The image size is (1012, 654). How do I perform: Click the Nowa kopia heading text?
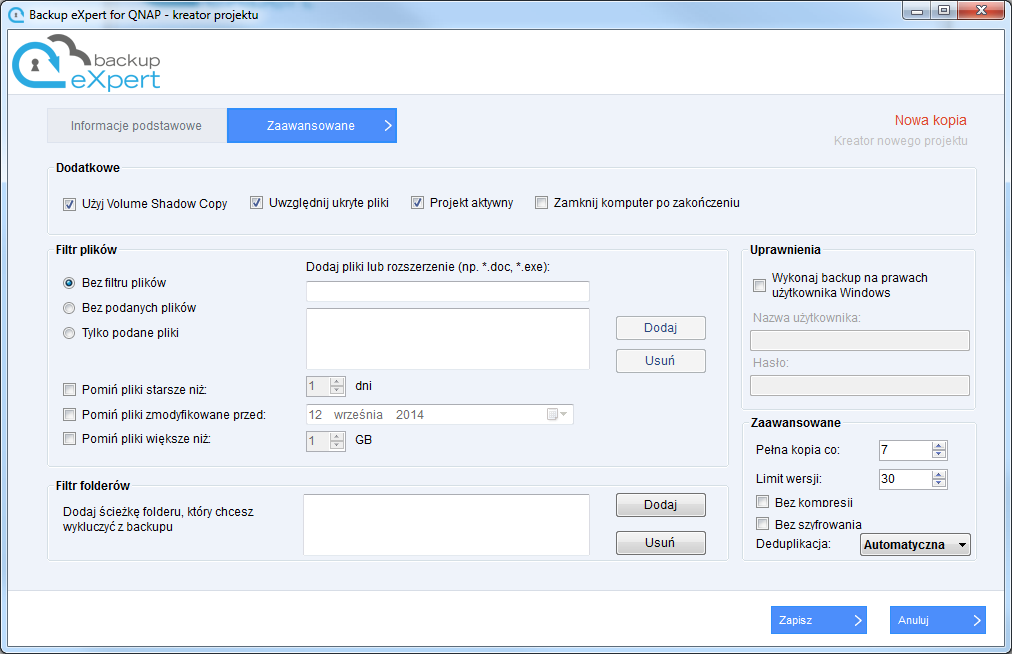[930, 120]
